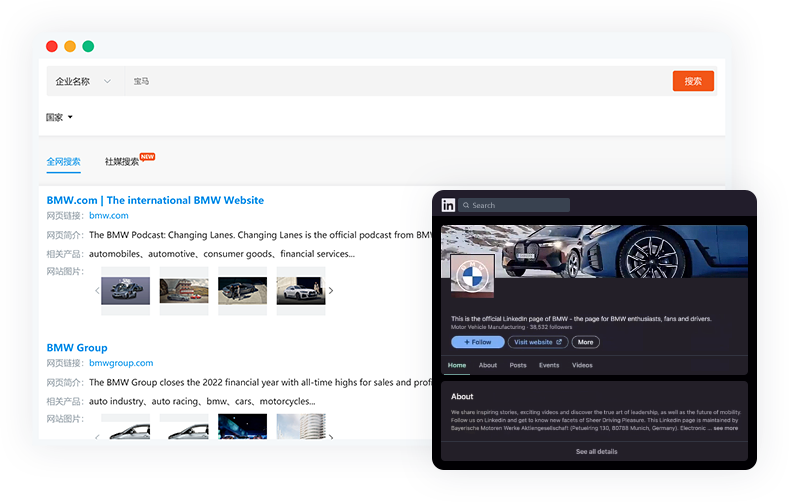
Task: Select the LinkedIn Videos tab
Action: tap(582, 365)
